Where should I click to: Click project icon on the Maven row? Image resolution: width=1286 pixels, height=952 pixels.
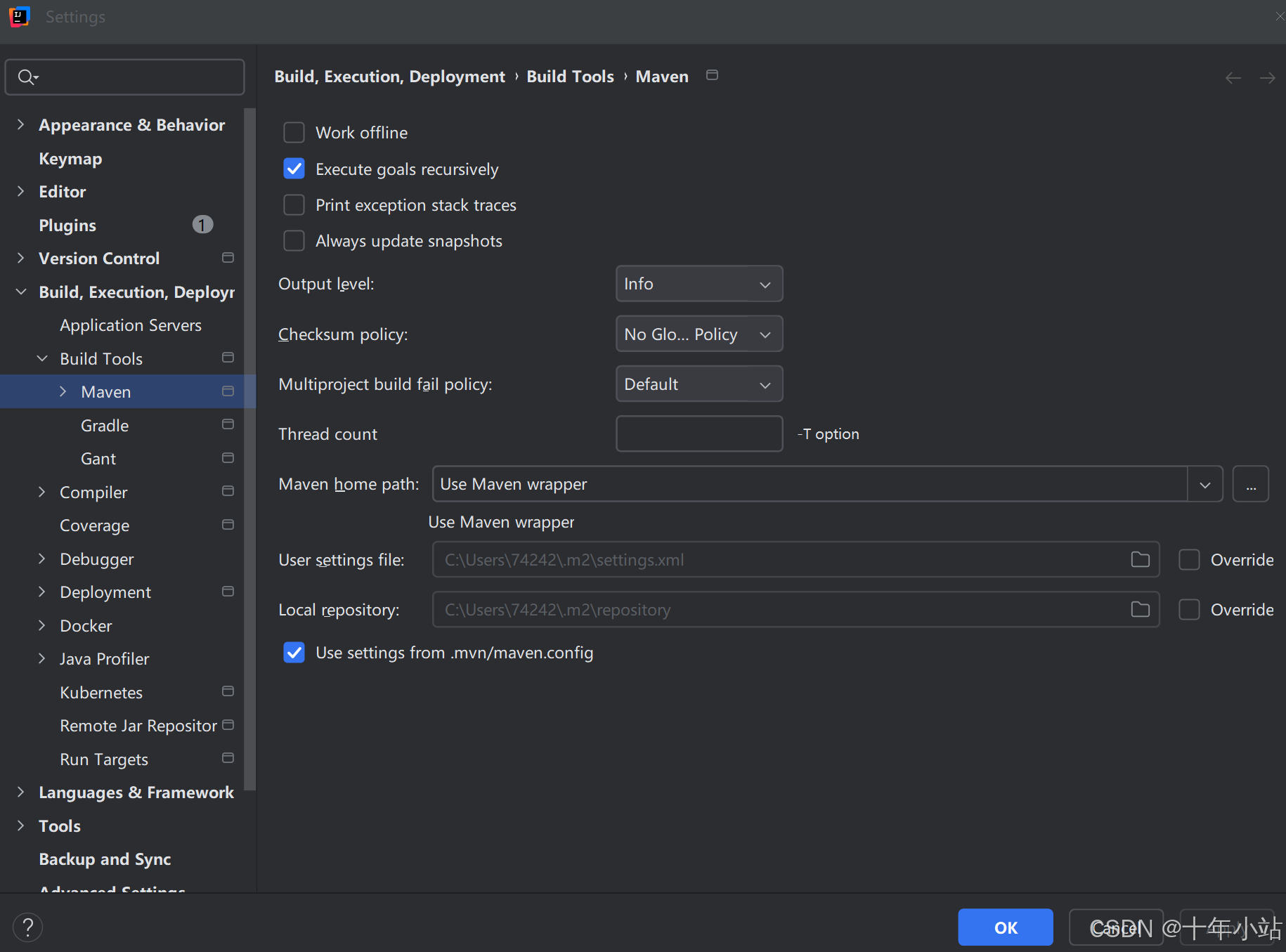[x=228, y=391]
